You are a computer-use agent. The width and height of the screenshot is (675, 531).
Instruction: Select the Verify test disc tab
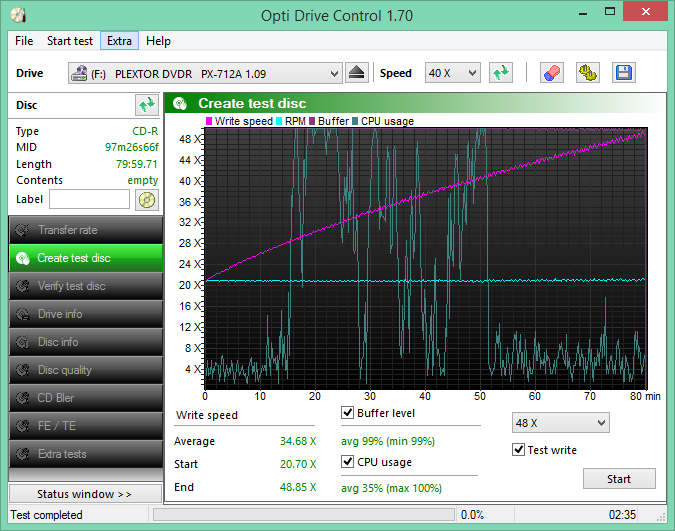pos(86,286)
